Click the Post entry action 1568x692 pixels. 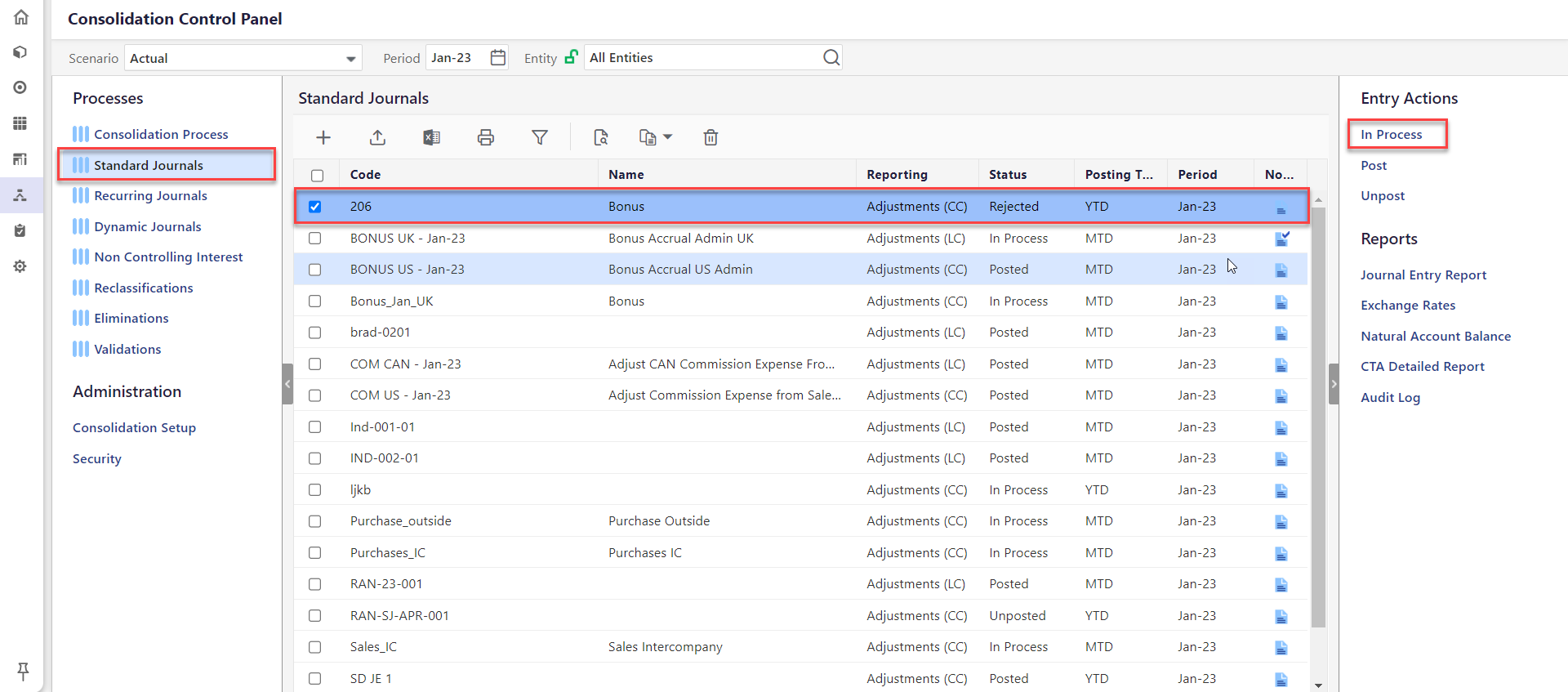(x=1374, y=165)
